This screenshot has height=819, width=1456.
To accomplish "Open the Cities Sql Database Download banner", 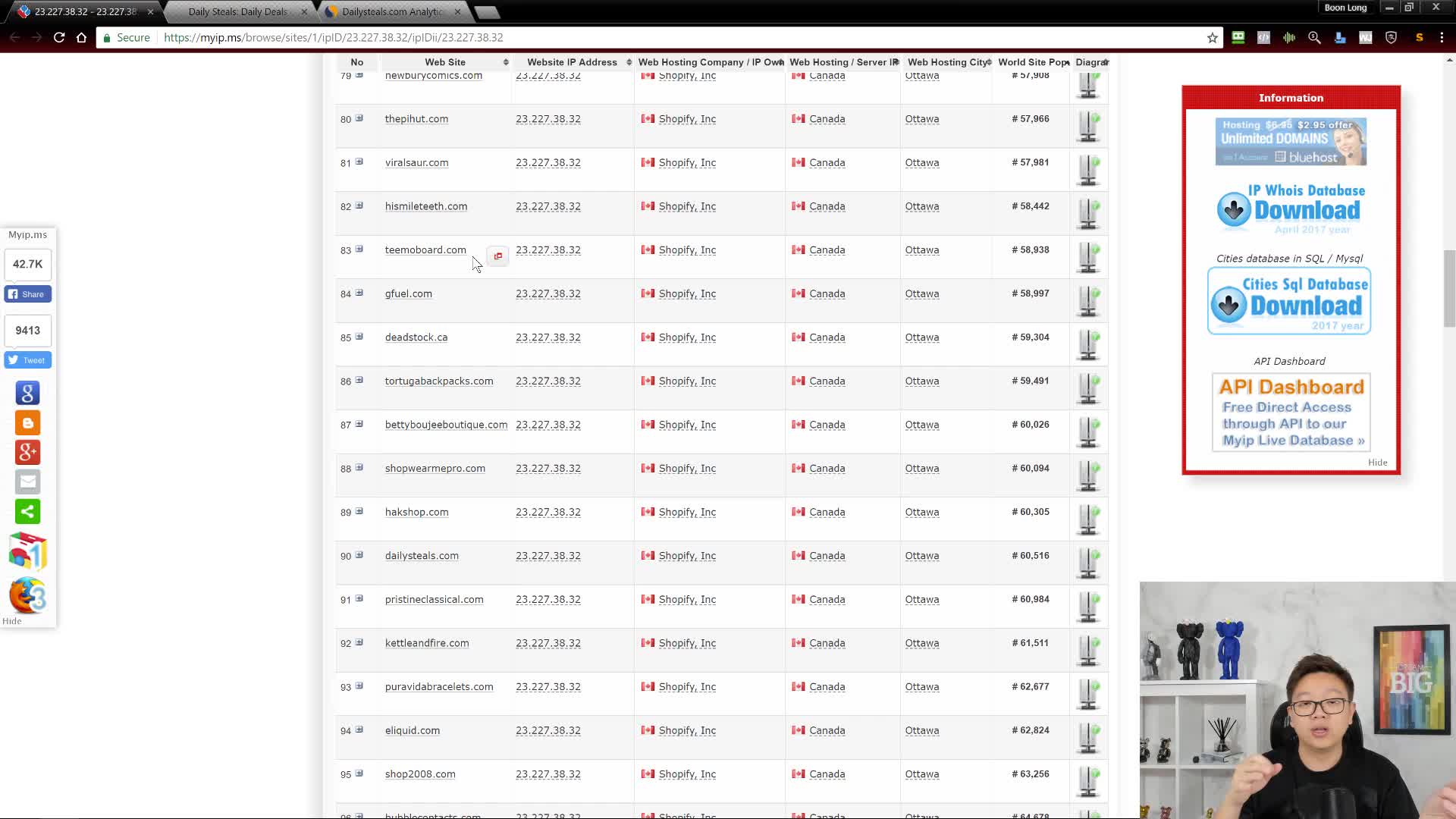I will [1289, 301].
